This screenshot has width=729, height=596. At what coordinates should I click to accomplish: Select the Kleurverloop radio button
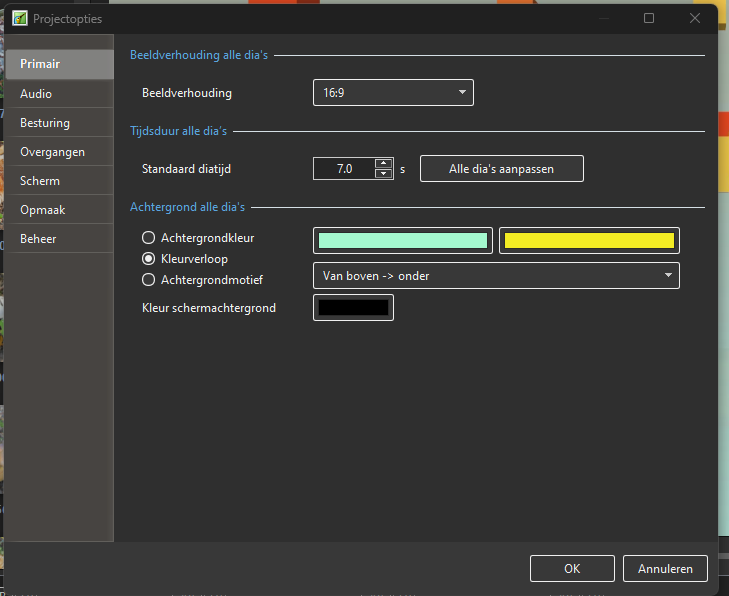pos(148,258)
